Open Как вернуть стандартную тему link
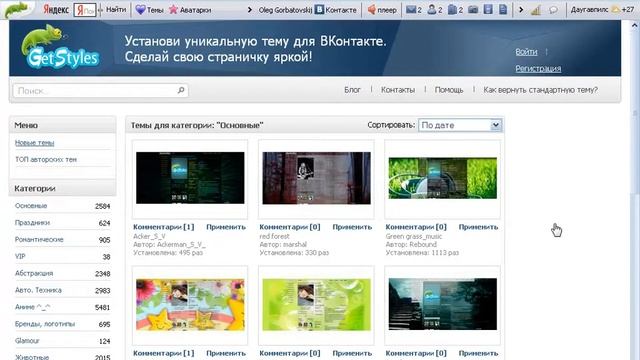Viewport: 640px width, 360px height. (x=540, y=90)
